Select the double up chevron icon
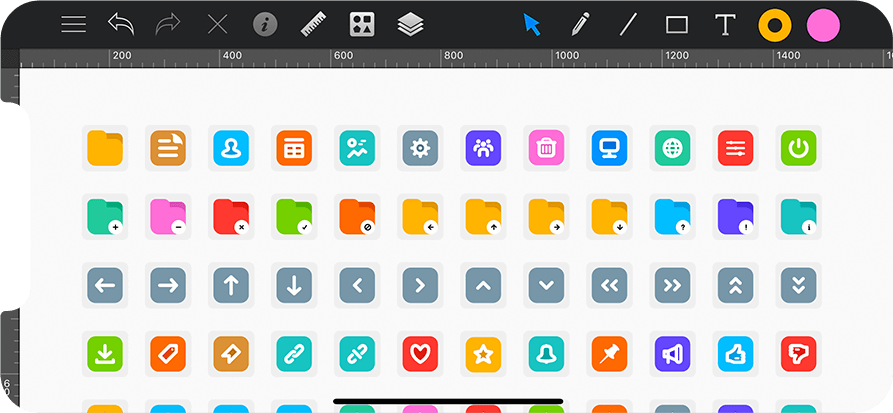 (736, 285)
